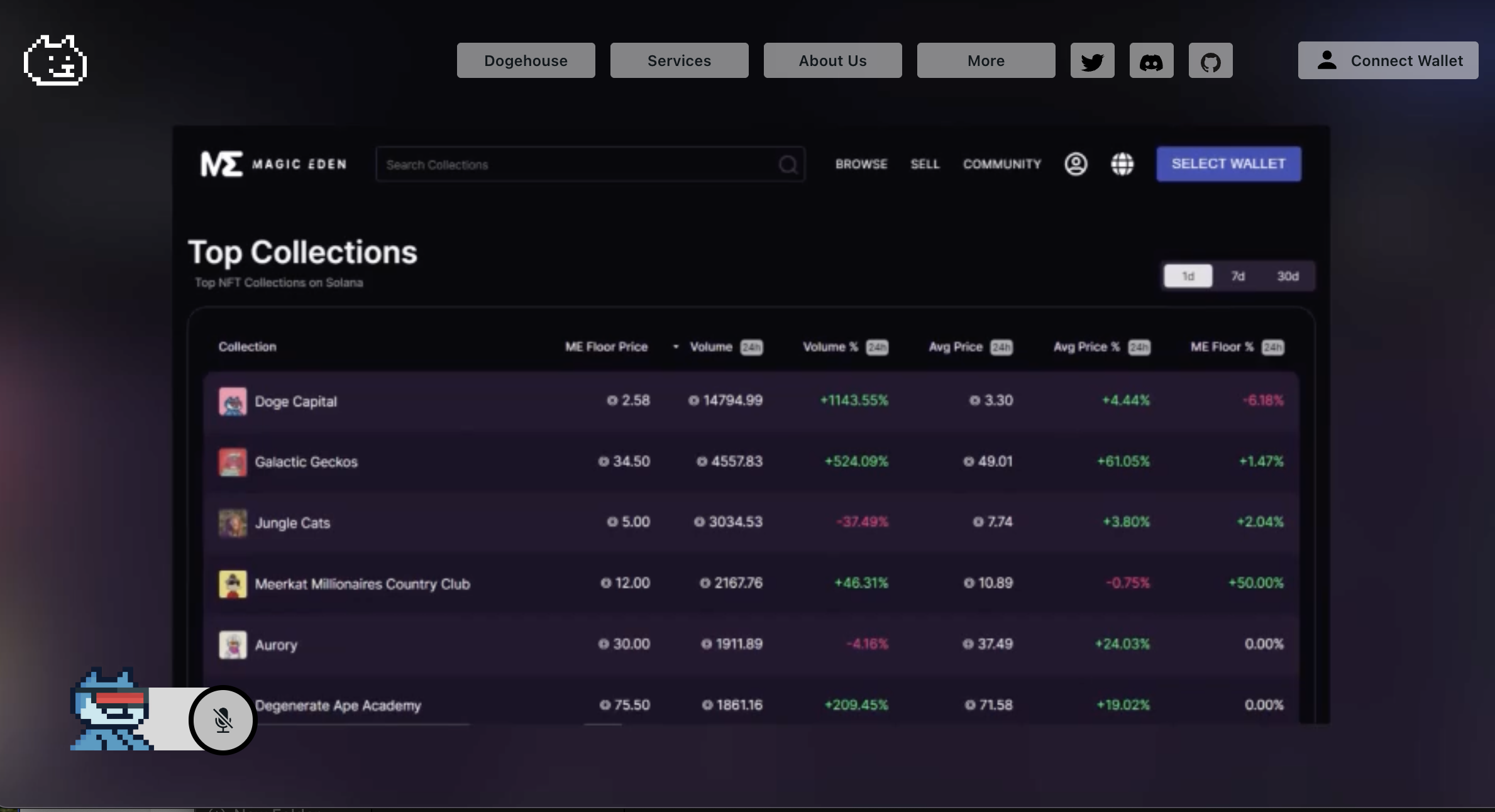
Task: Open the Discord icon link
Action: pos(1151,61)
